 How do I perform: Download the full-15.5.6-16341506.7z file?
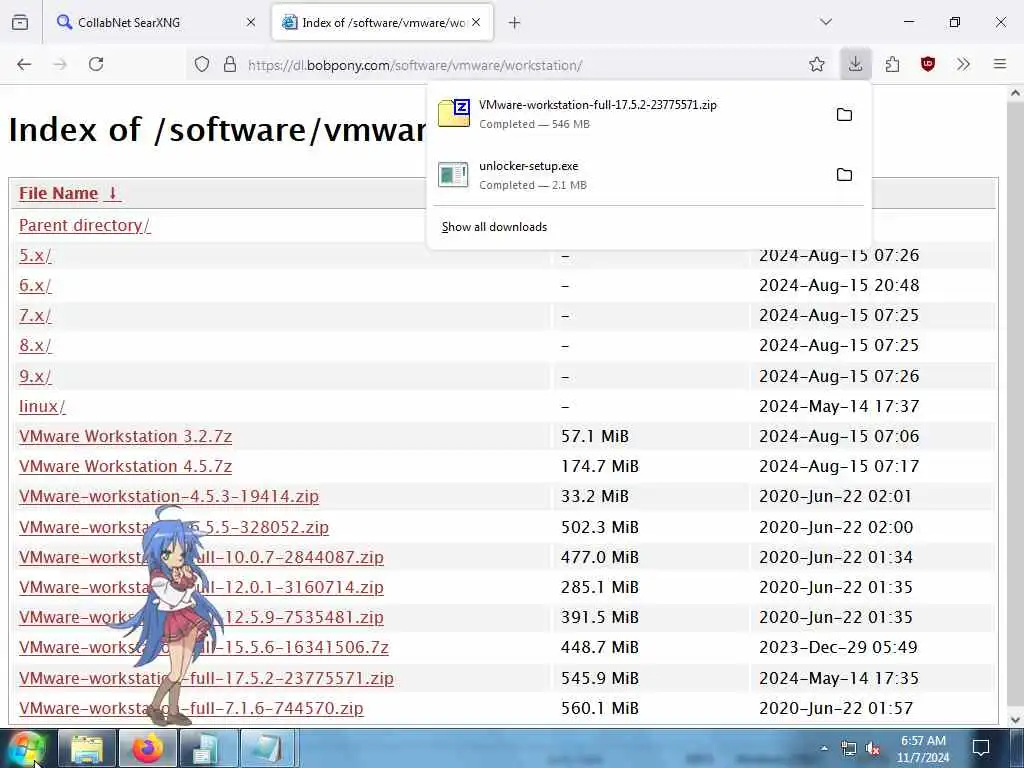click(x=204, y=647)
